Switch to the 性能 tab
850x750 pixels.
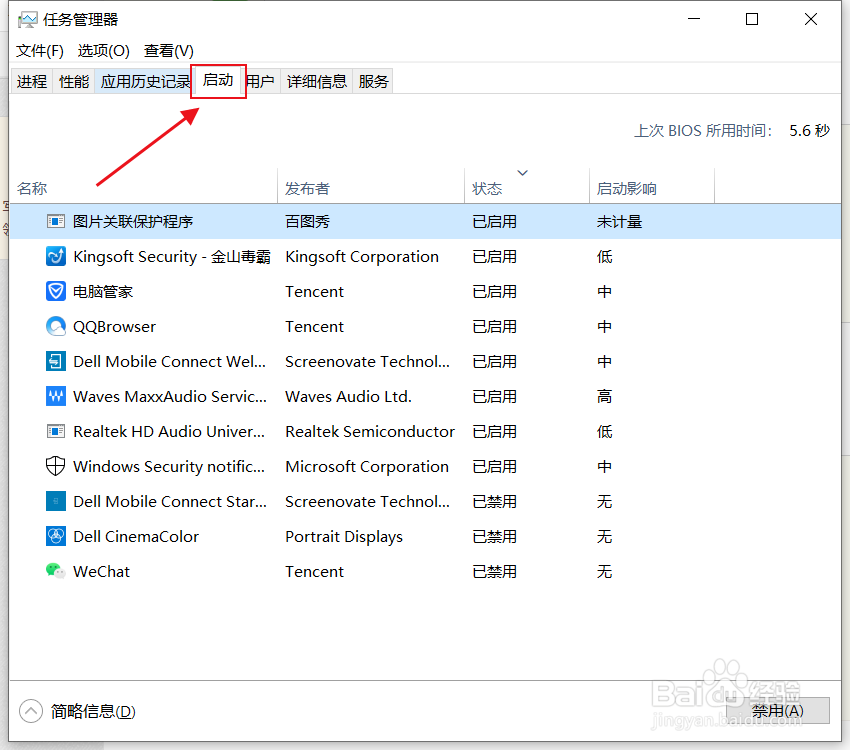tap(73, 81)
